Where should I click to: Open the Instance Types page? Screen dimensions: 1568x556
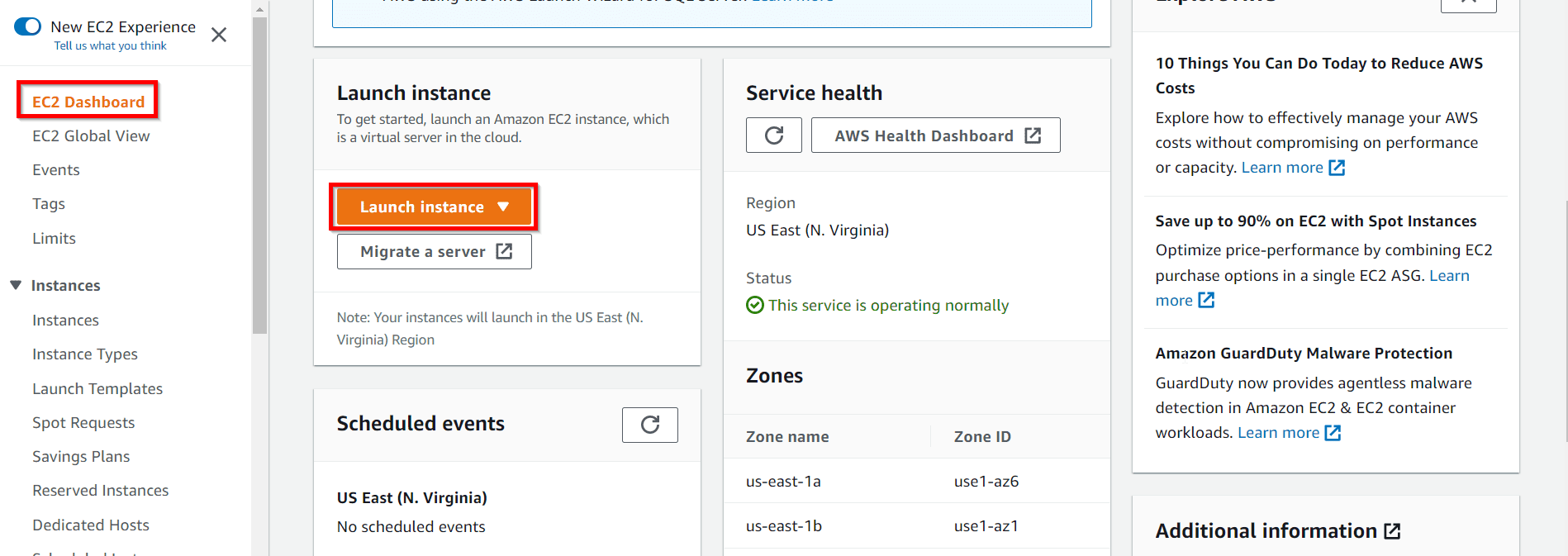(x=85, y=354)
